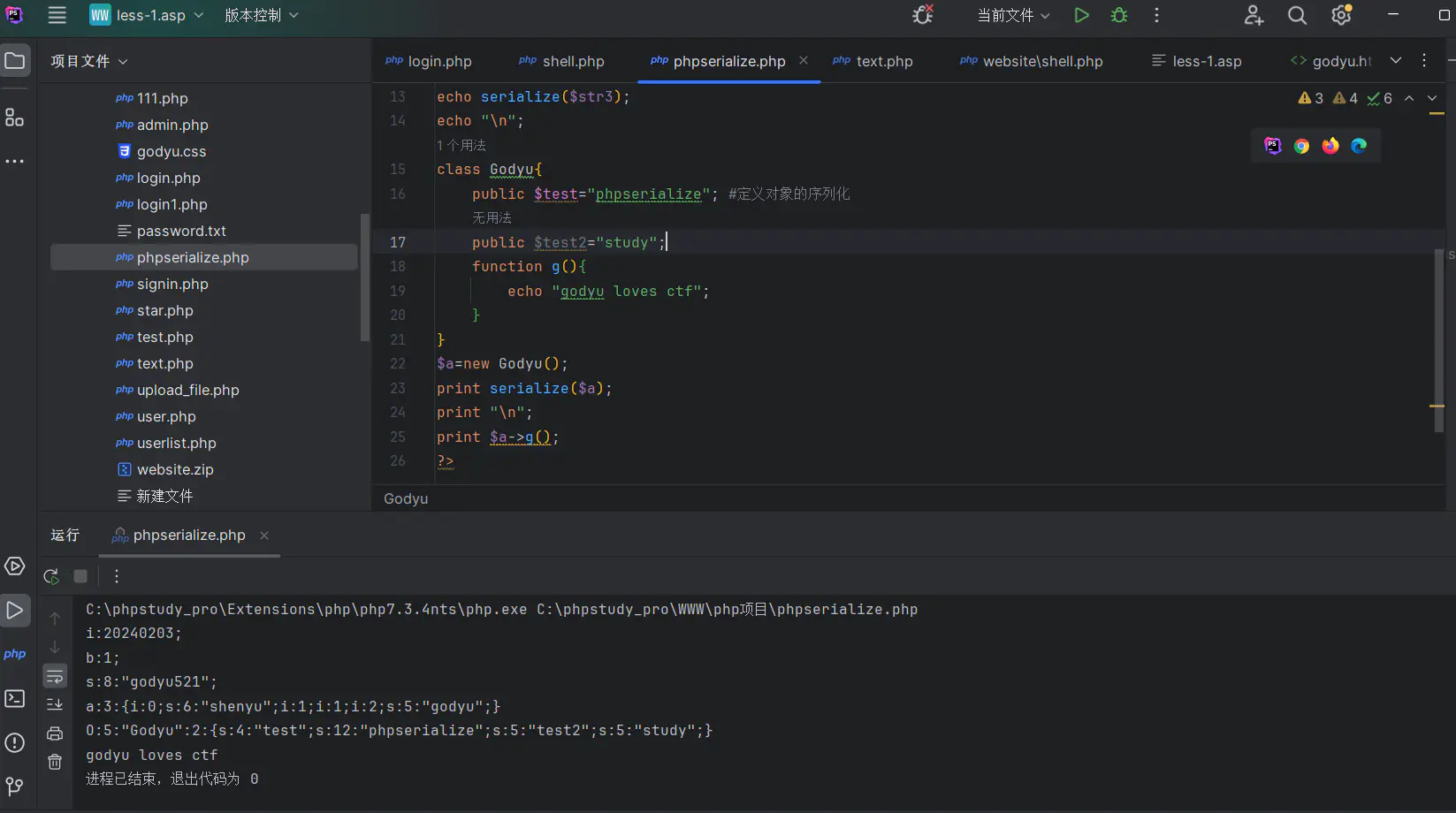The image size is (1456, 813).
Task: Open the project tool window folder icon
Action: pyautogui.click(x=15, y=61)
